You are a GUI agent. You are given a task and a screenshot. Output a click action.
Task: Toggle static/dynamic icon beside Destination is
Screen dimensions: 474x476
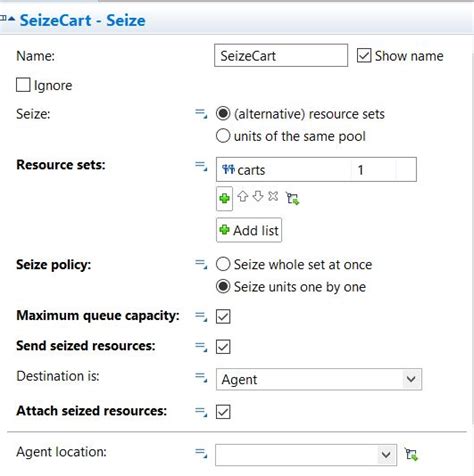click(x=201, y=377)
